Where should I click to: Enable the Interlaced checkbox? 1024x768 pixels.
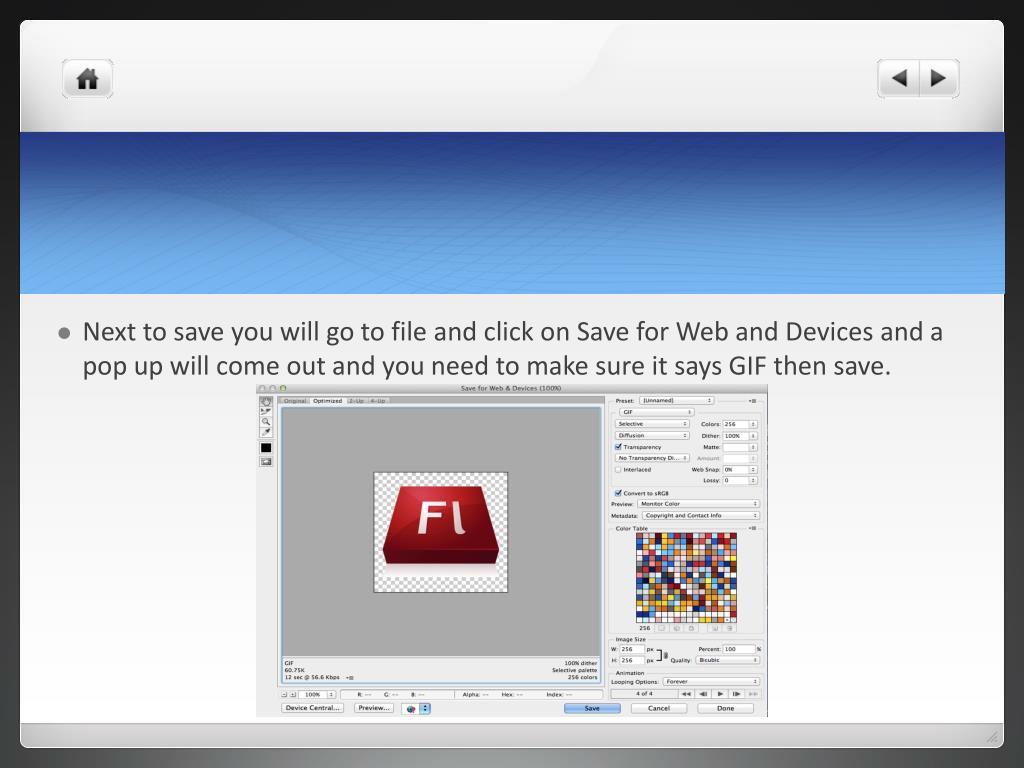point(618,470)
